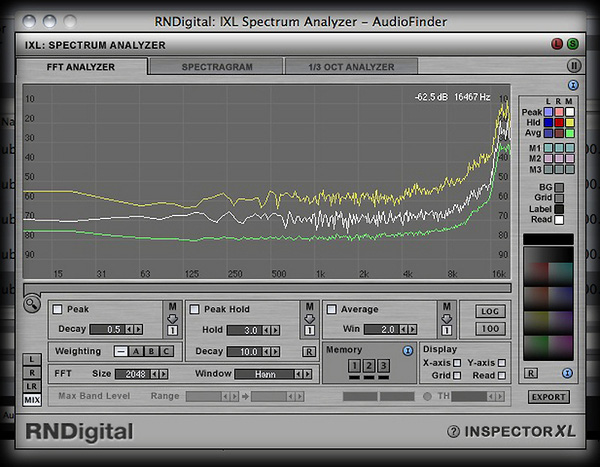Screen dimensions: 600x467
Task: Switch to Spectragram tab
Action: pyautogui.click(x=217, y=67)
